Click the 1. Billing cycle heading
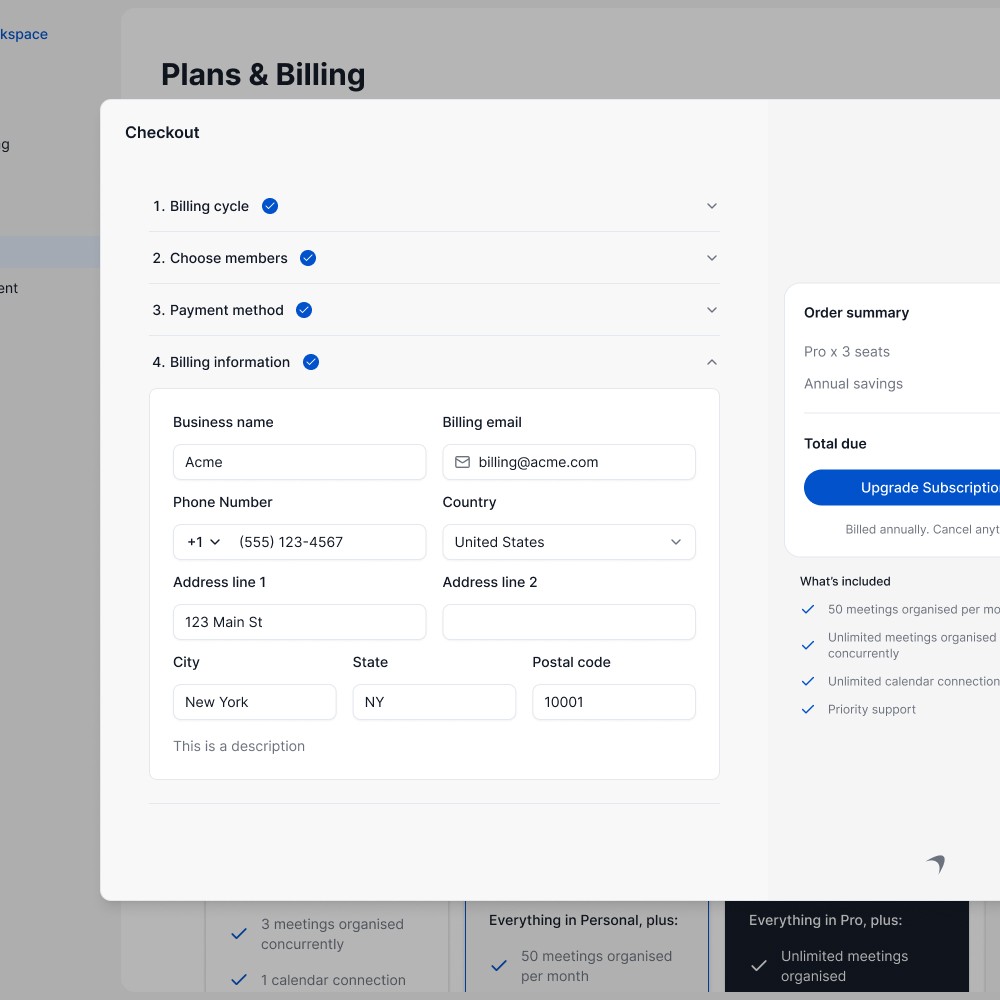1000x1000 pixels. click(200, 206)
